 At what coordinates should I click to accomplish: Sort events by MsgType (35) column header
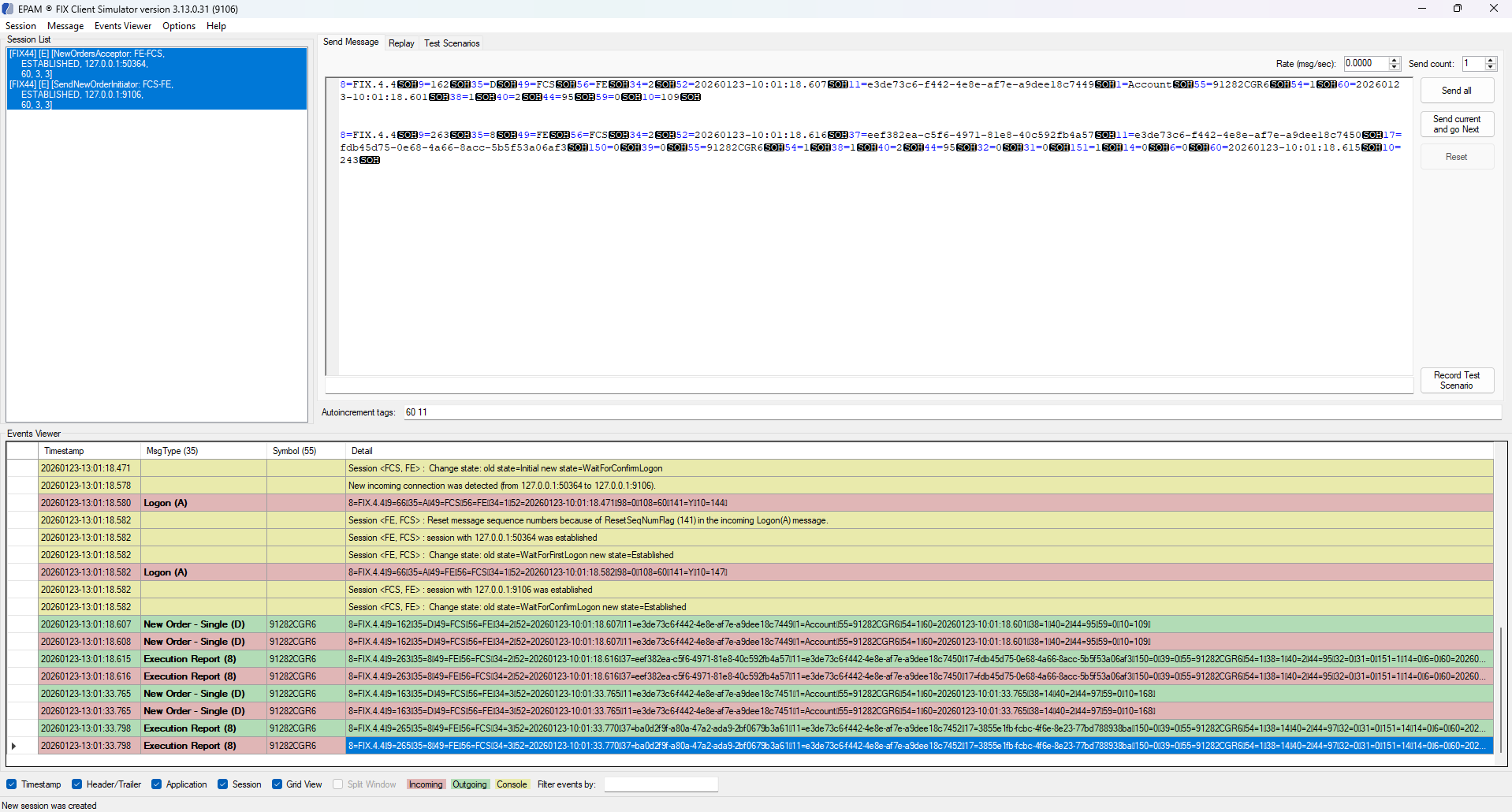coord(172,451)
